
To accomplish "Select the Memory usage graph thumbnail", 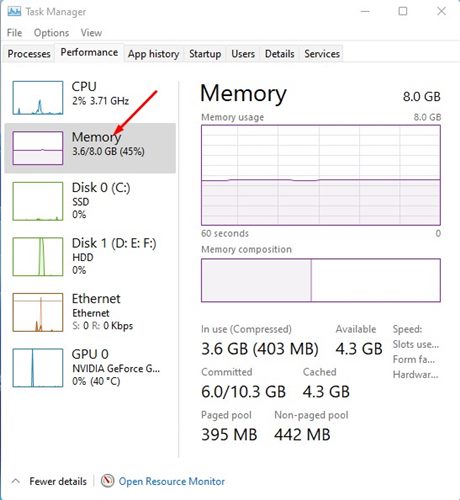I will (x=38, y=148).
